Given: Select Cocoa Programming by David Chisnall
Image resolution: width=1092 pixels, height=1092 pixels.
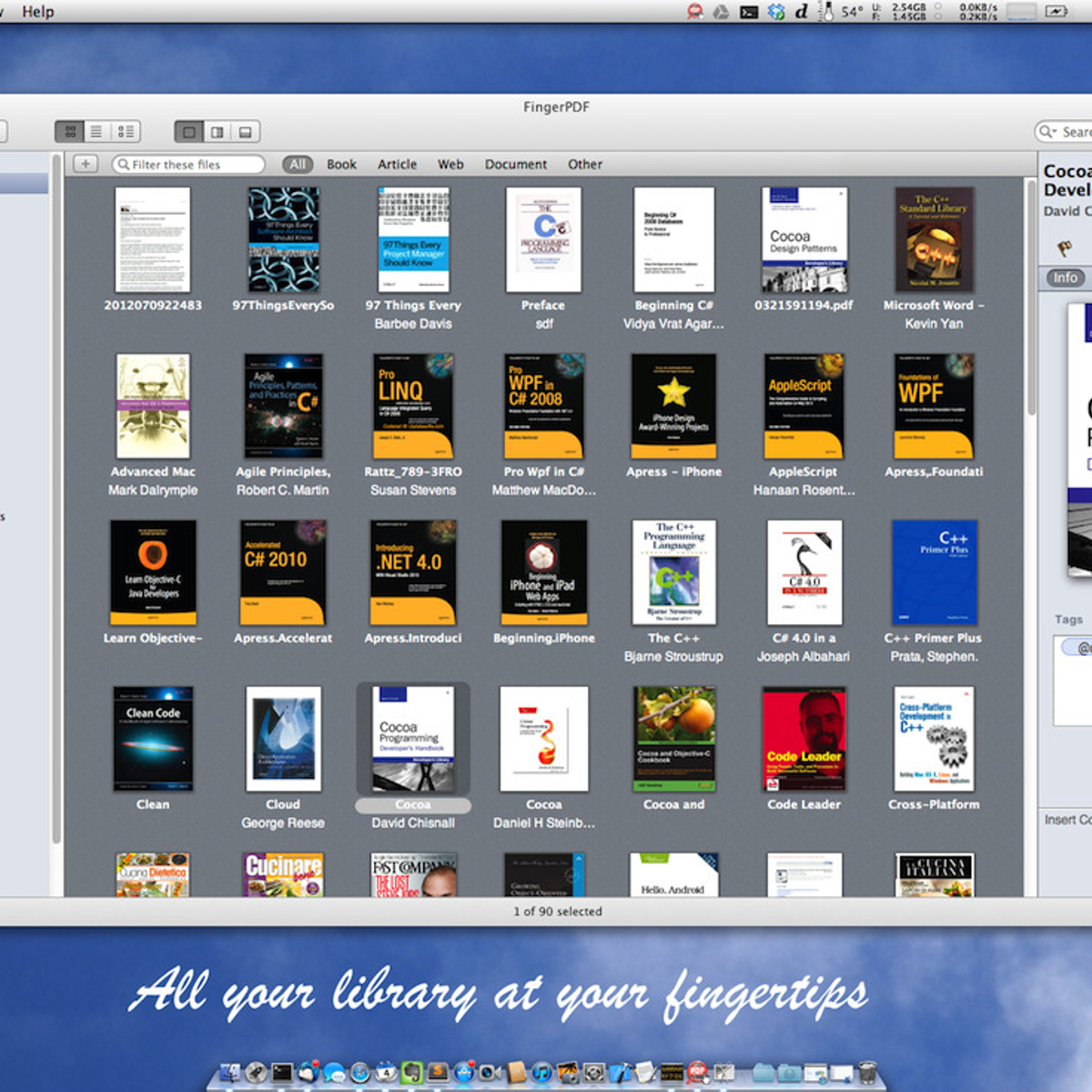Looking at the screenshot, I should pos(413,738).
